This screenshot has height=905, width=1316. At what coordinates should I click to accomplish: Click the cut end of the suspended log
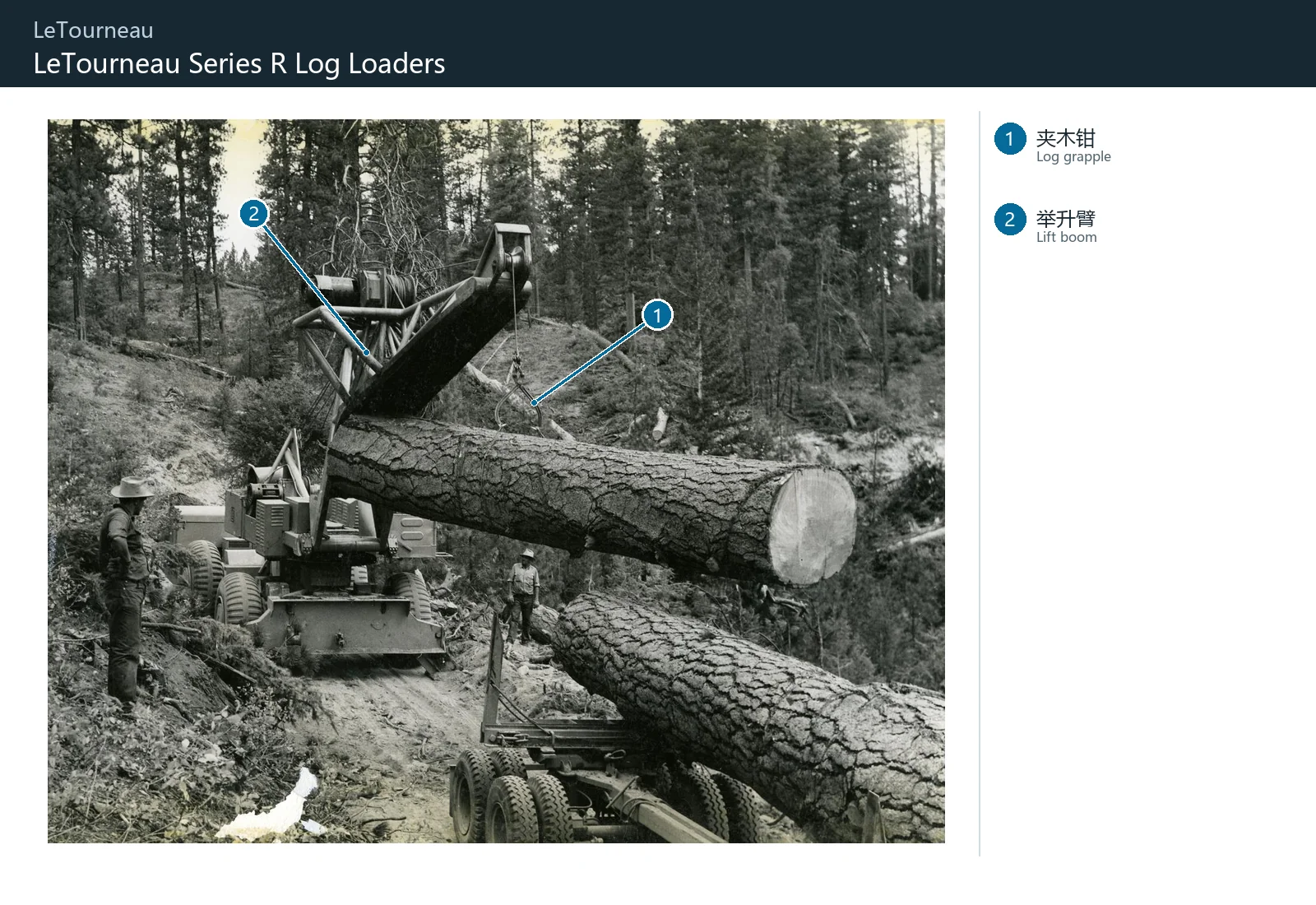coord(812,527)
